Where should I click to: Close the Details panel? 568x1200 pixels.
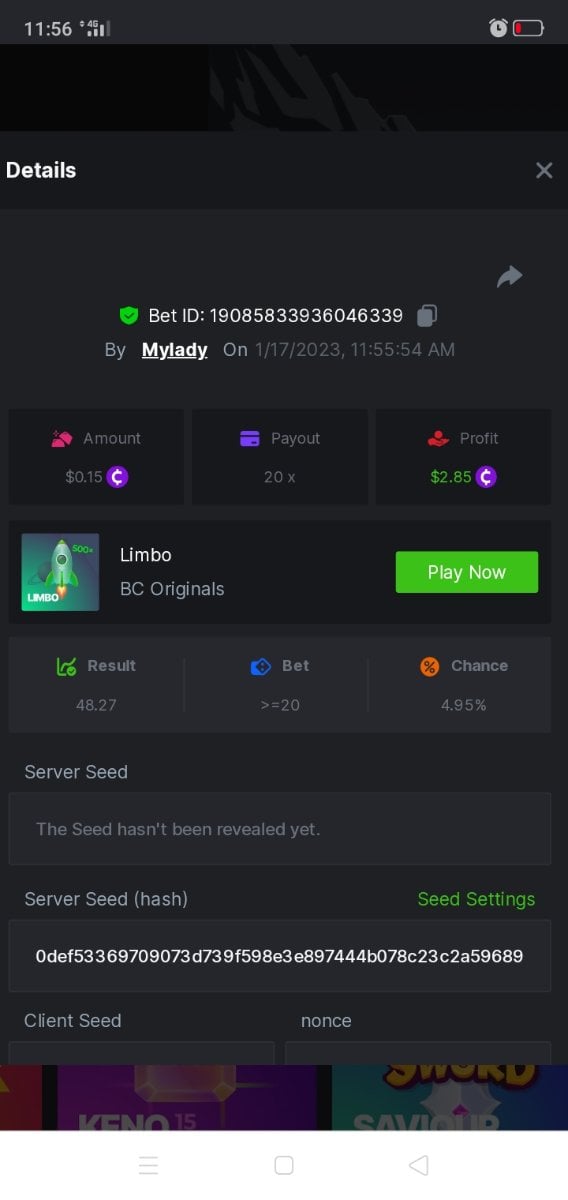[544, 170]
